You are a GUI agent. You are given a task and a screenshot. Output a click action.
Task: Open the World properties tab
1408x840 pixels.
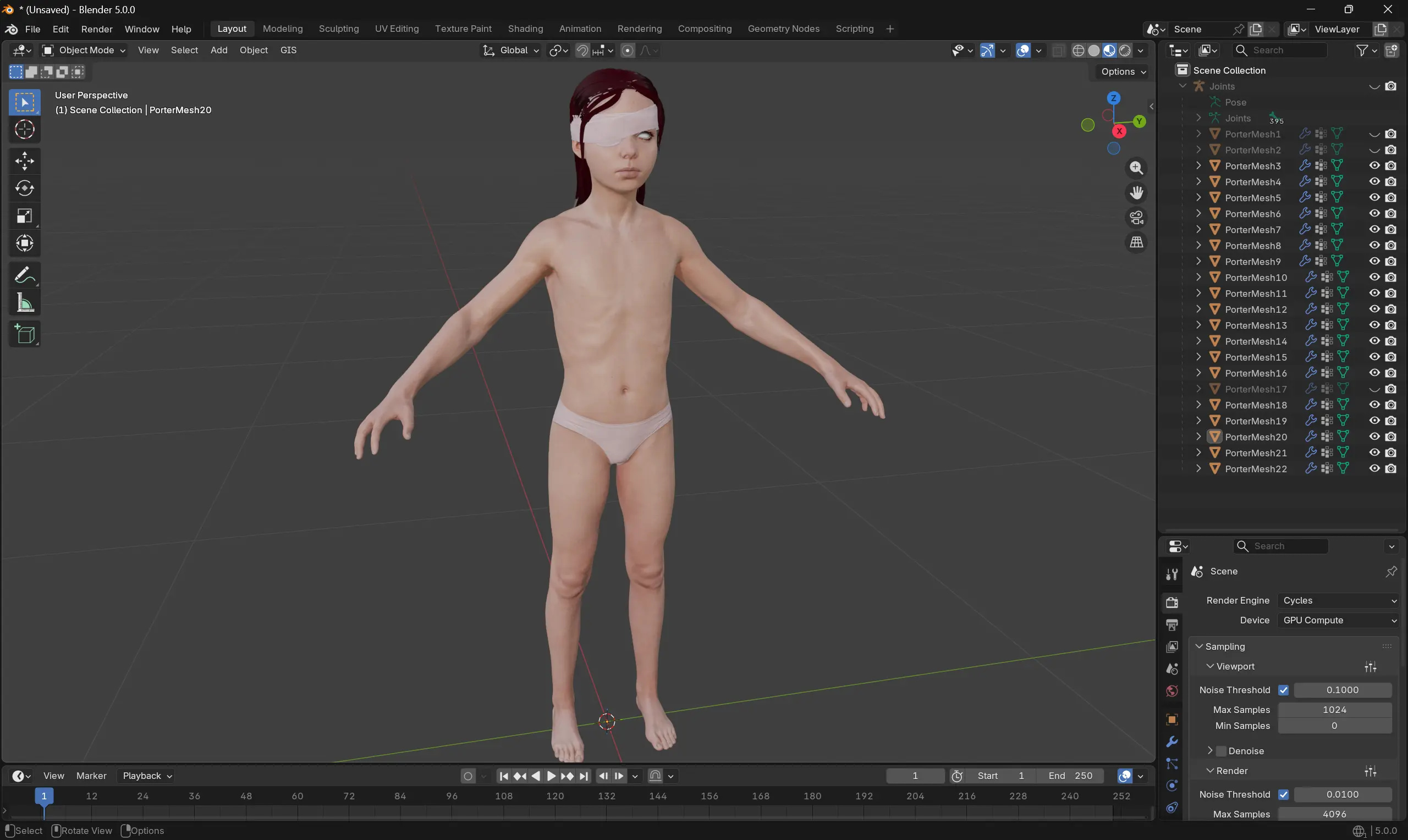[x=1172, y=691]
